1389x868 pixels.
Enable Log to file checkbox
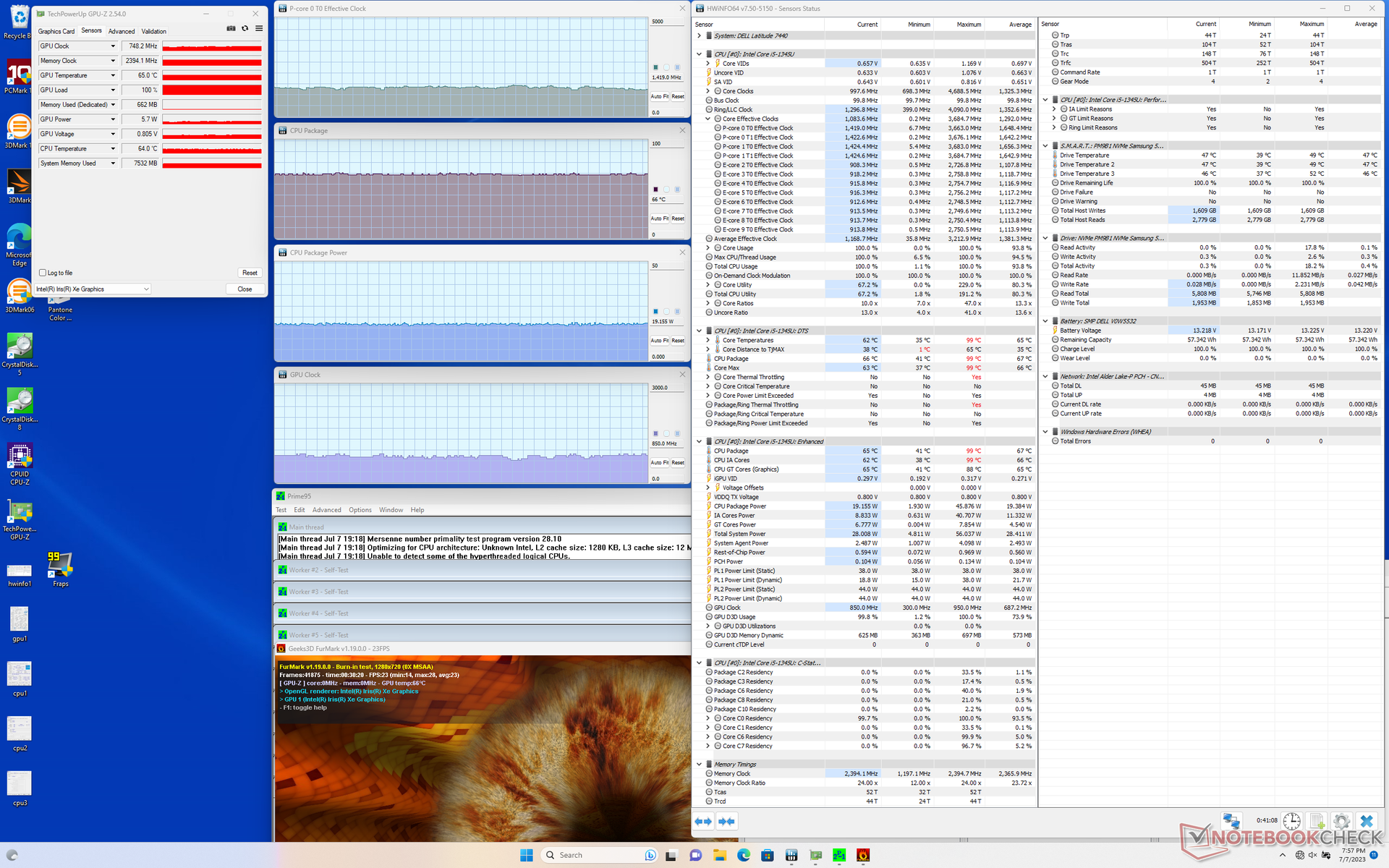coord(43,273)
